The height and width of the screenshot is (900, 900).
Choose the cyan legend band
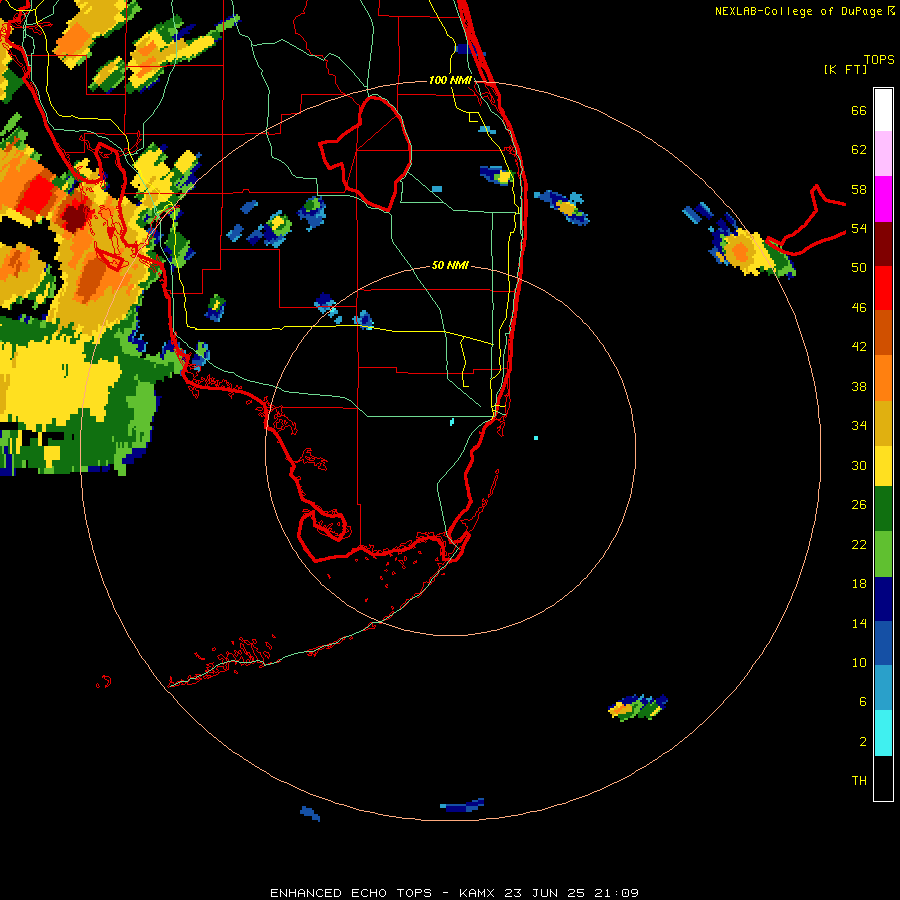pyautogui.click(x=883, y=733)
